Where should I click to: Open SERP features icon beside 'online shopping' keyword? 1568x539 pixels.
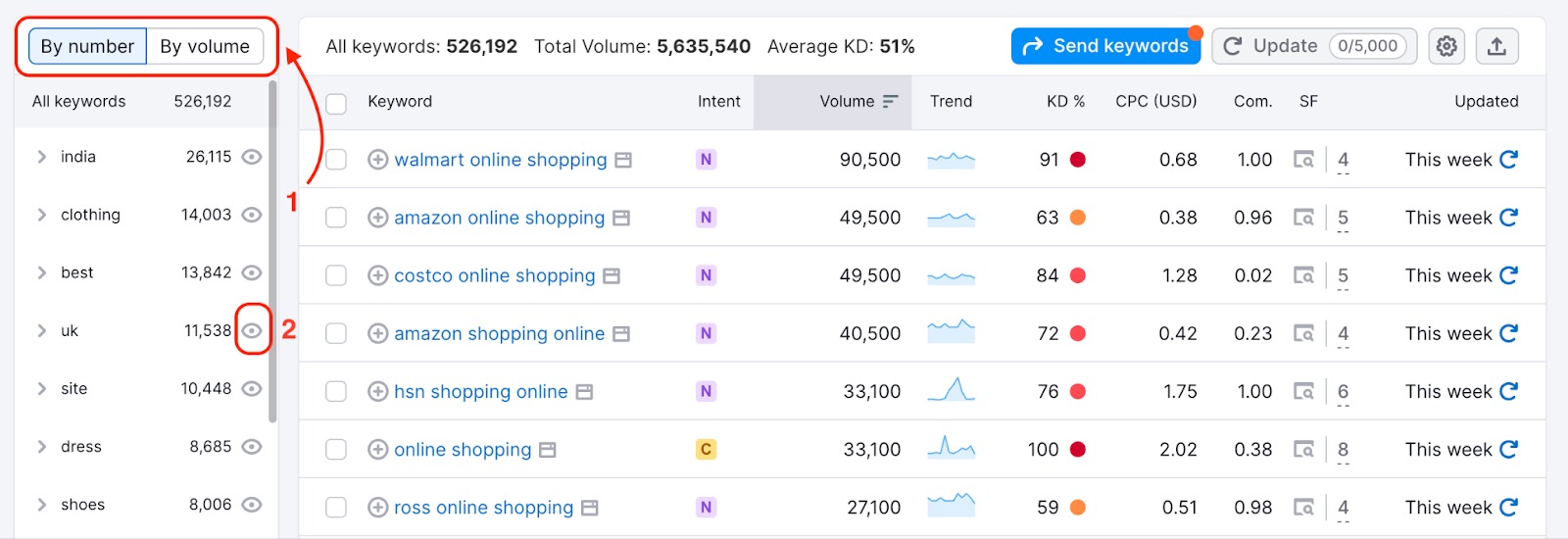(548, 450)
